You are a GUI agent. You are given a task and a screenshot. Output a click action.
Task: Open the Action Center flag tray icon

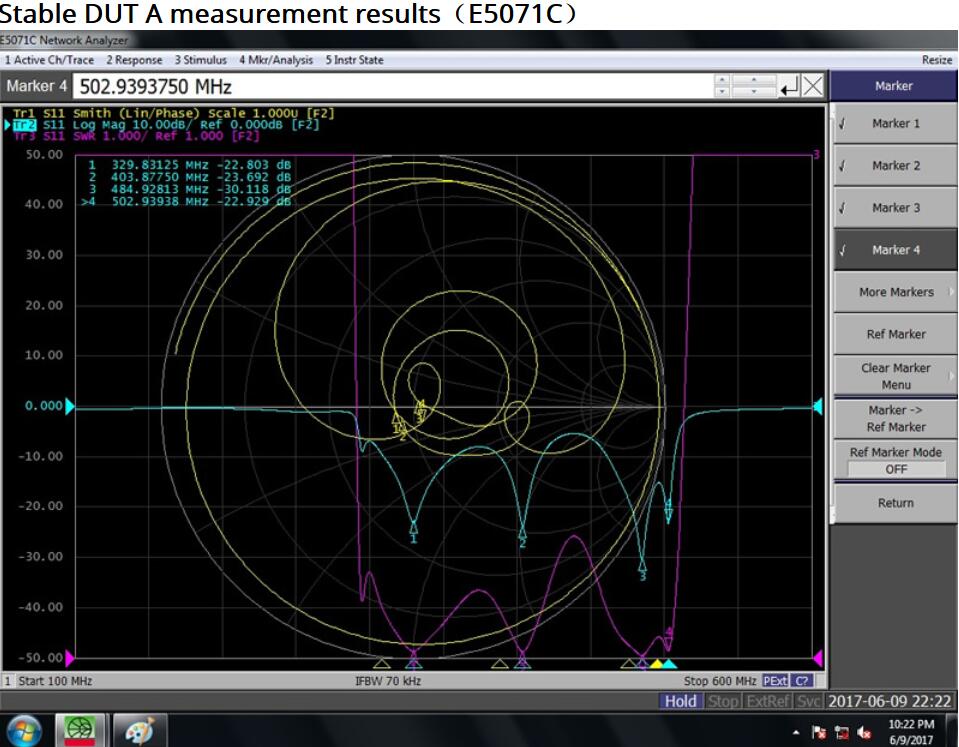pyautogui.click(x=819, y=732)
